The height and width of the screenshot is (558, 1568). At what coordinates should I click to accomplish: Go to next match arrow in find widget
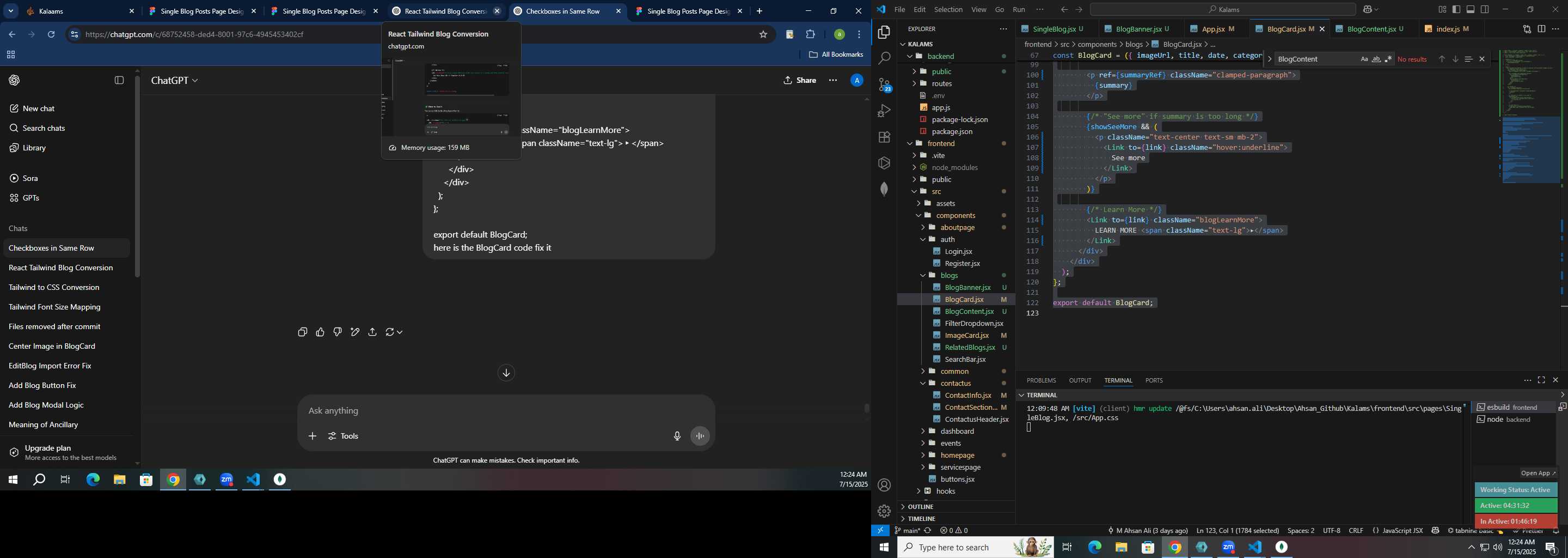tap(1455, 59)
